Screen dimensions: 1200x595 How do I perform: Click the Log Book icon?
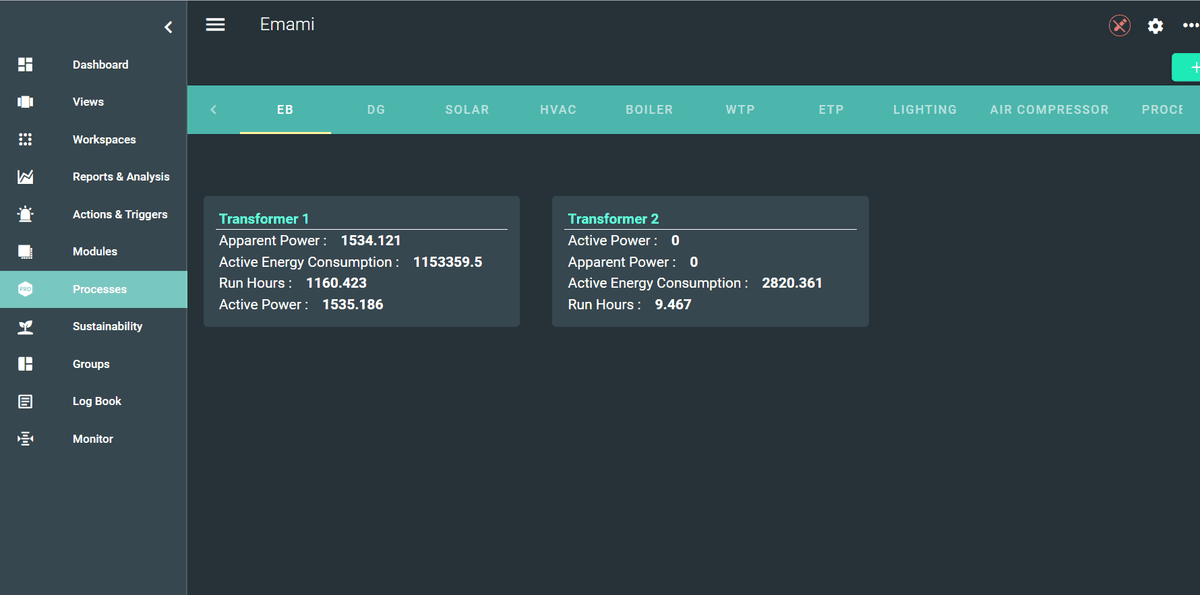click(26, 402)
